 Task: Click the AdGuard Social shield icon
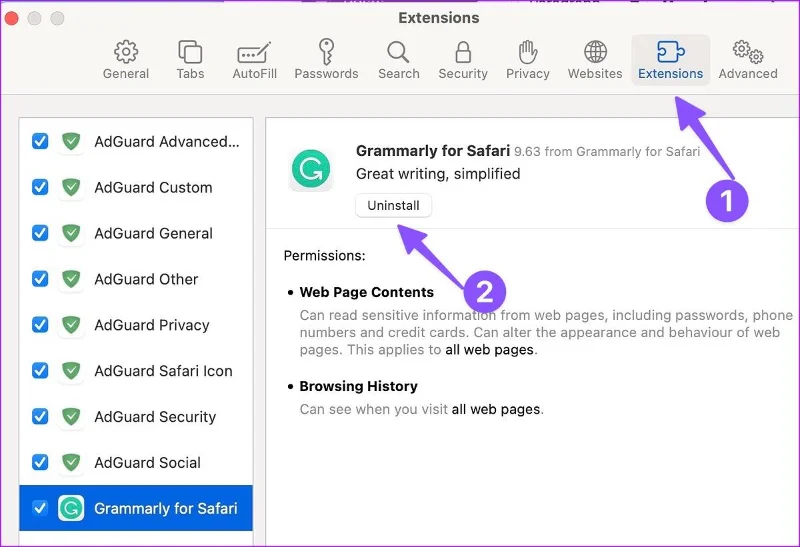pyautogui.click(x=71, y=462)
